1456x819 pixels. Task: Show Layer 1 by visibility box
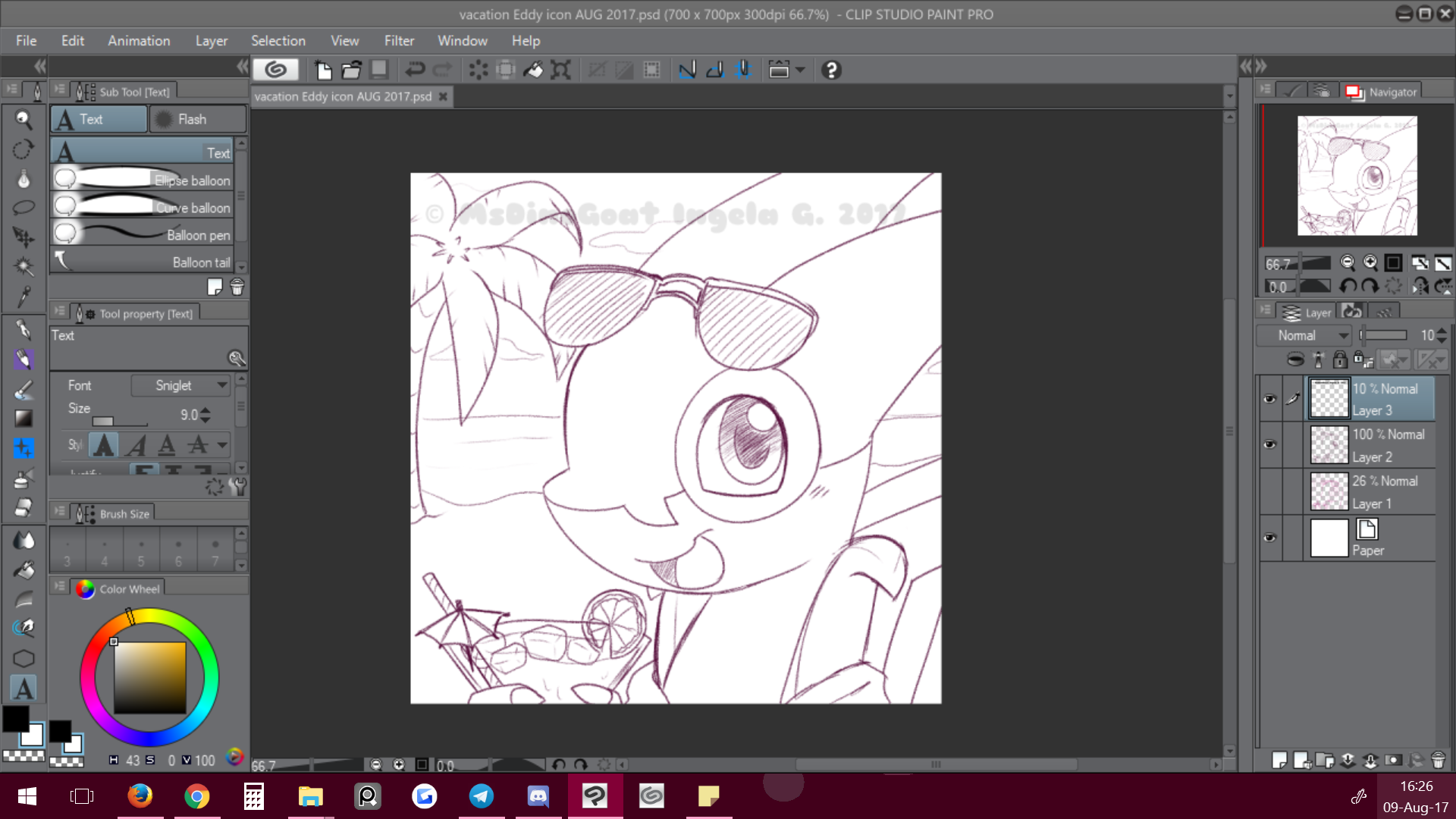1269,491
